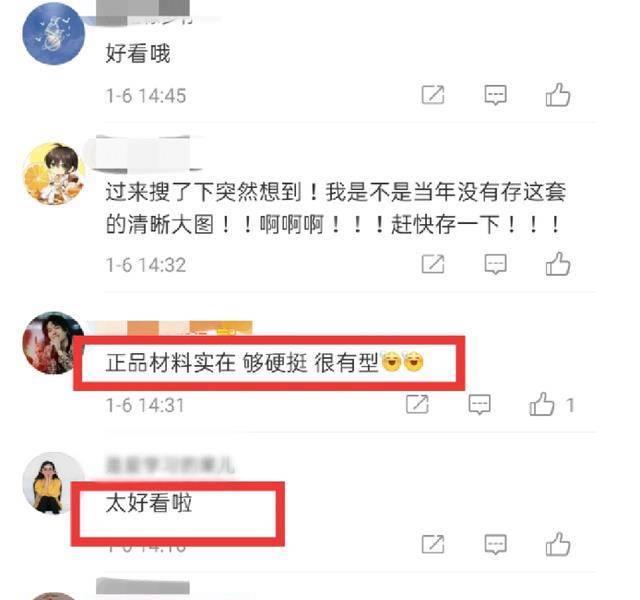Repost the '正品材料实在' comment
The image size is (640, 600).
click(x=417, y=404)
